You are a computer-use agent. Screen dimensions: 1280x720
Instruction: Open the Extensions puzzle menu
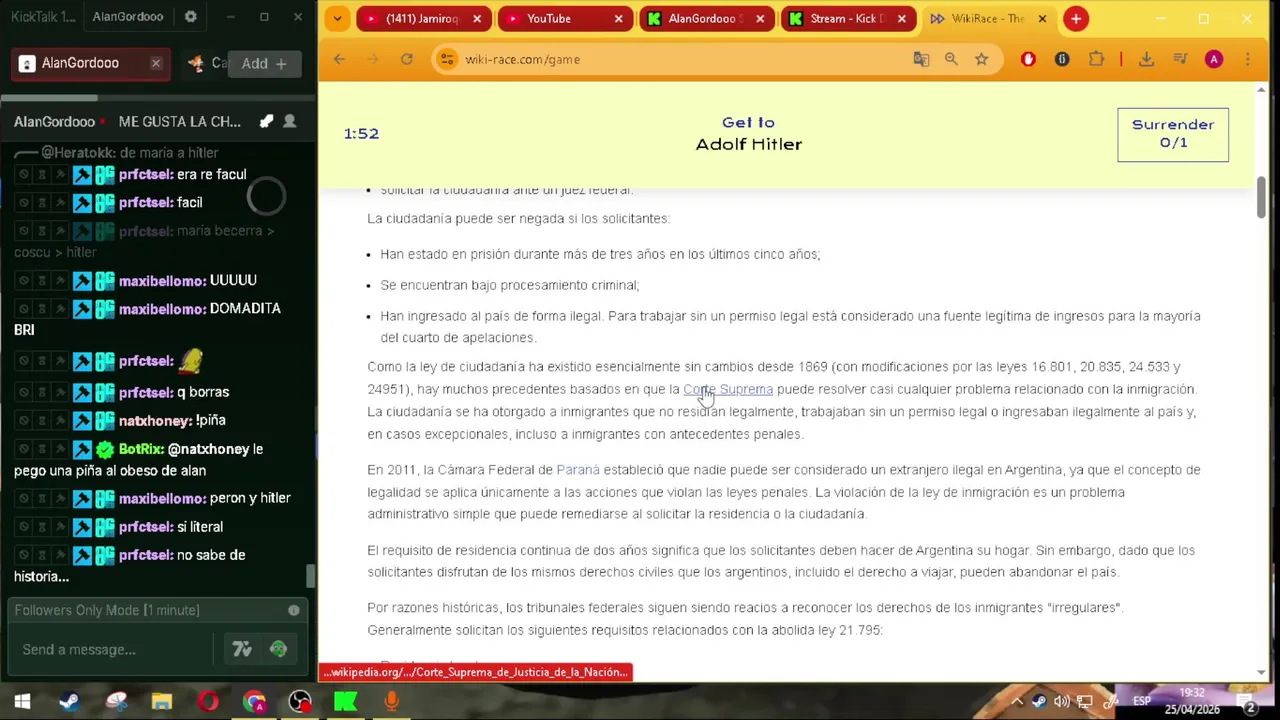(x=1097, y=59)
